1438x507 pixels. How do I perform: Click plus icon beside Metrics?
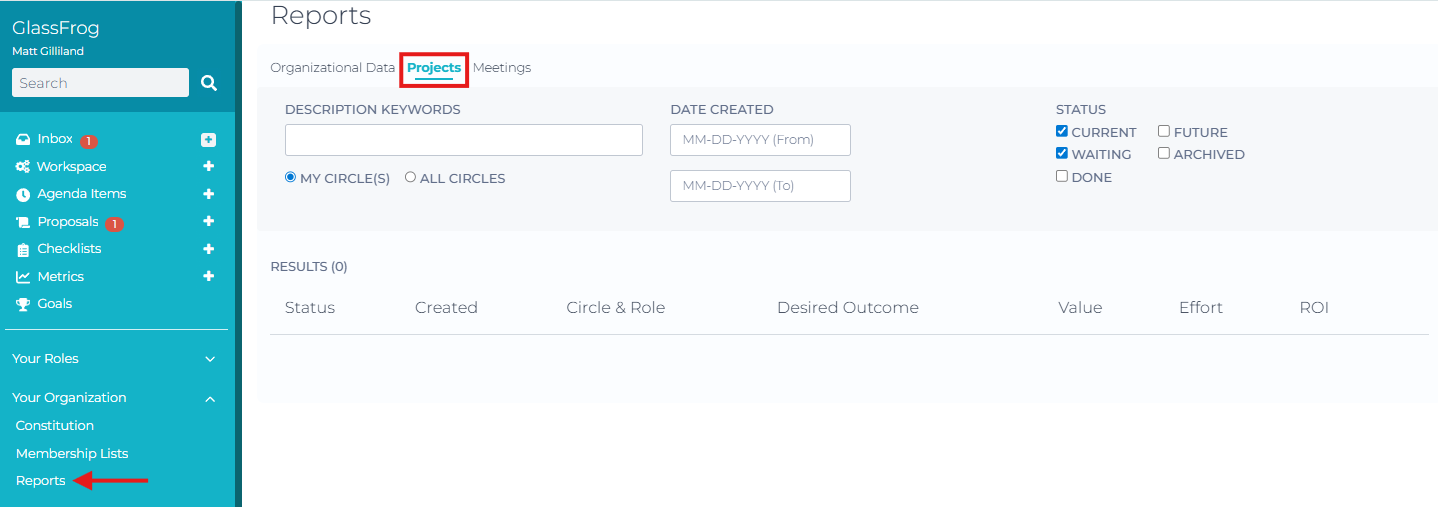208,276
